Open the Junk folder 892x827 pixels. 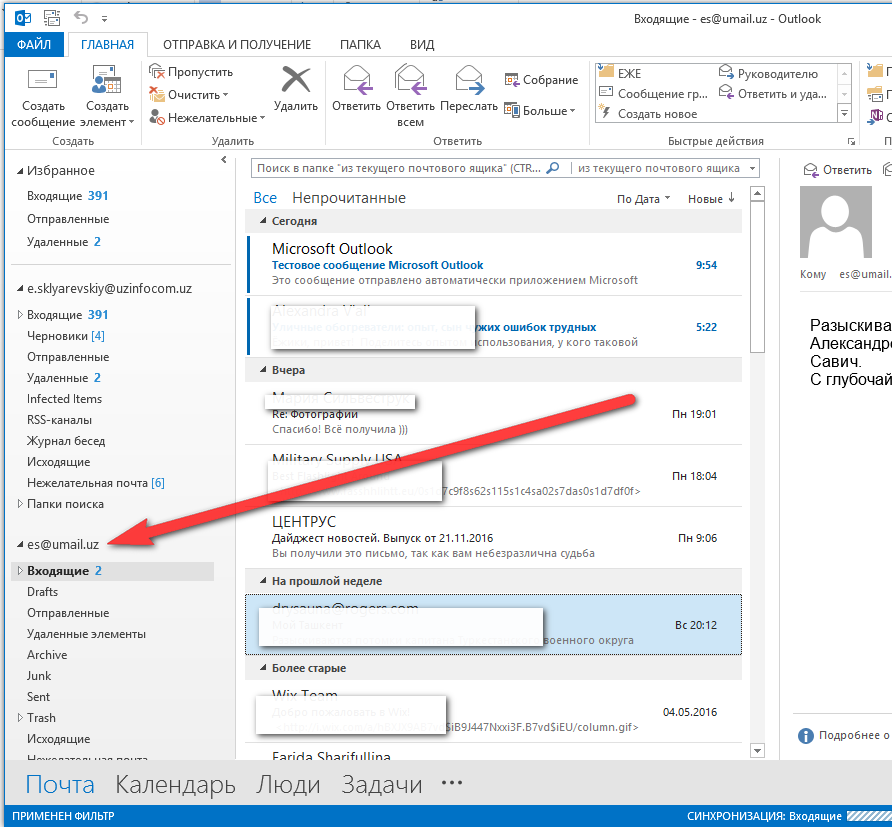pyautogui.click(x=39, y=676)
